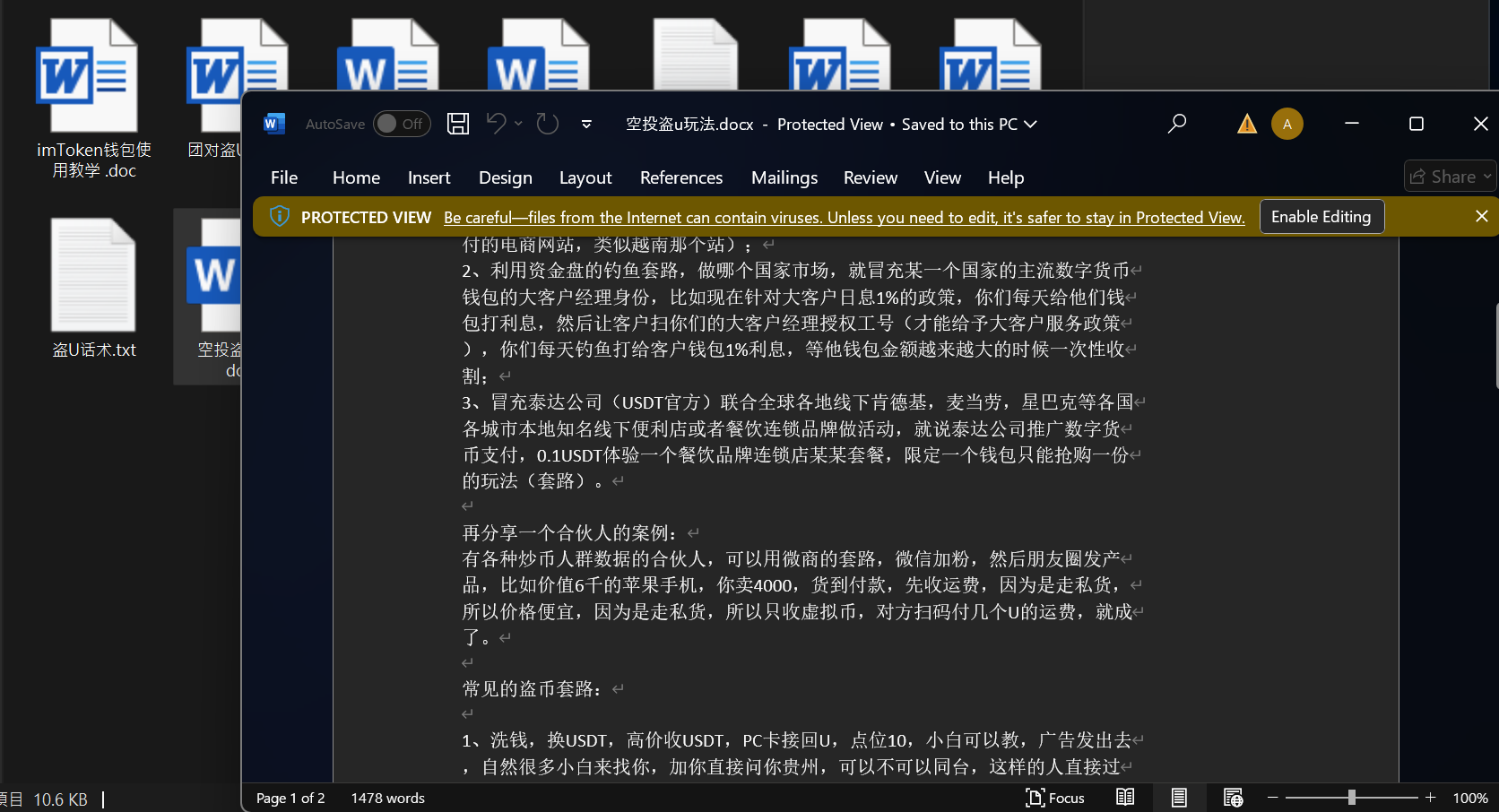Dismiss the Protected View message bar
1499x812 pixels.
click(1481, 217)
